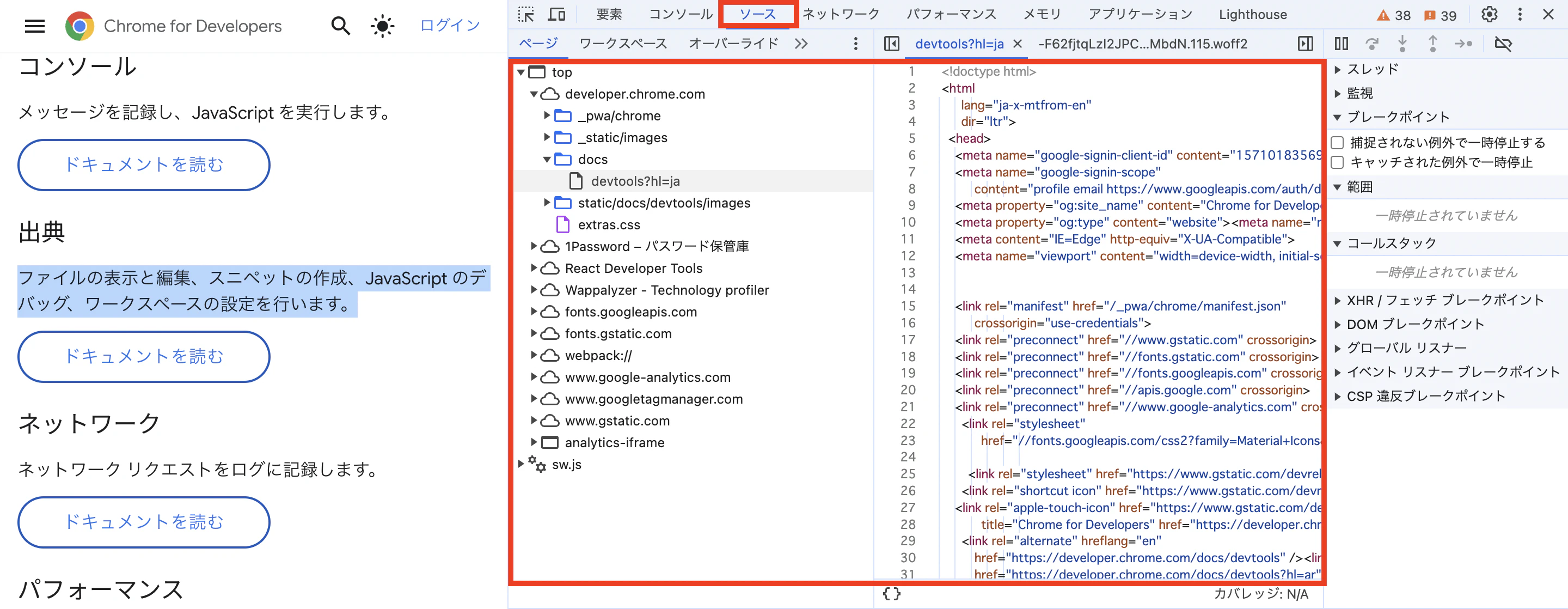Image resolution: width=1568 pixels, height=609 pixels.
Task: Select extras.css in the file tree
Action: pos(609,225)
